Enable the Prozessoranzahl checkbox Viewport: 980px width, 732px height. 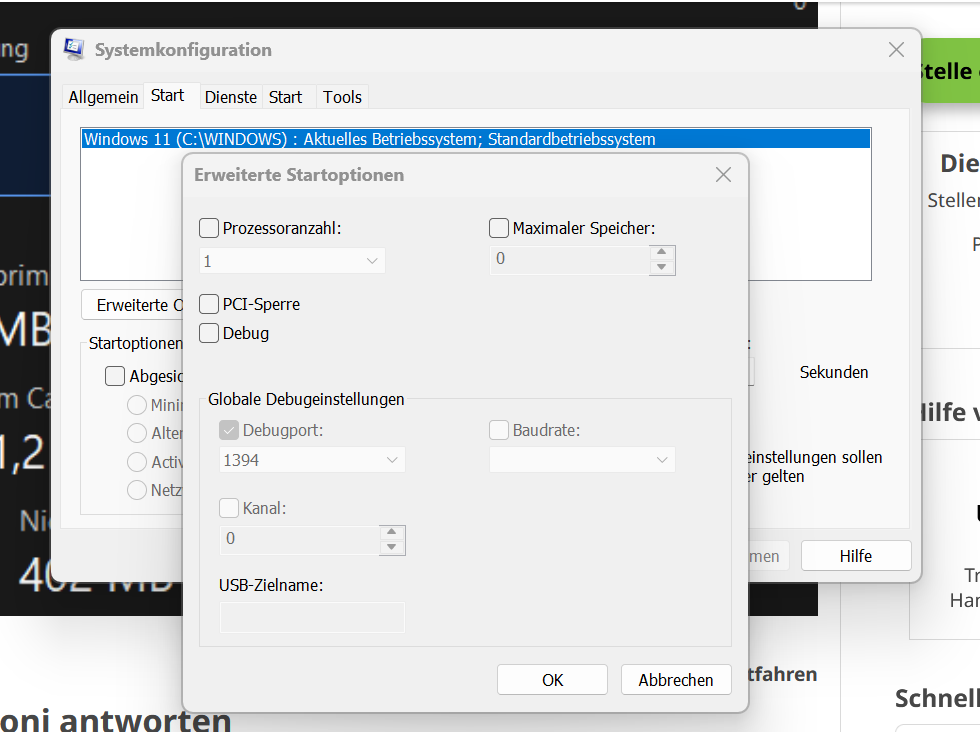click(x=209, y=228)
